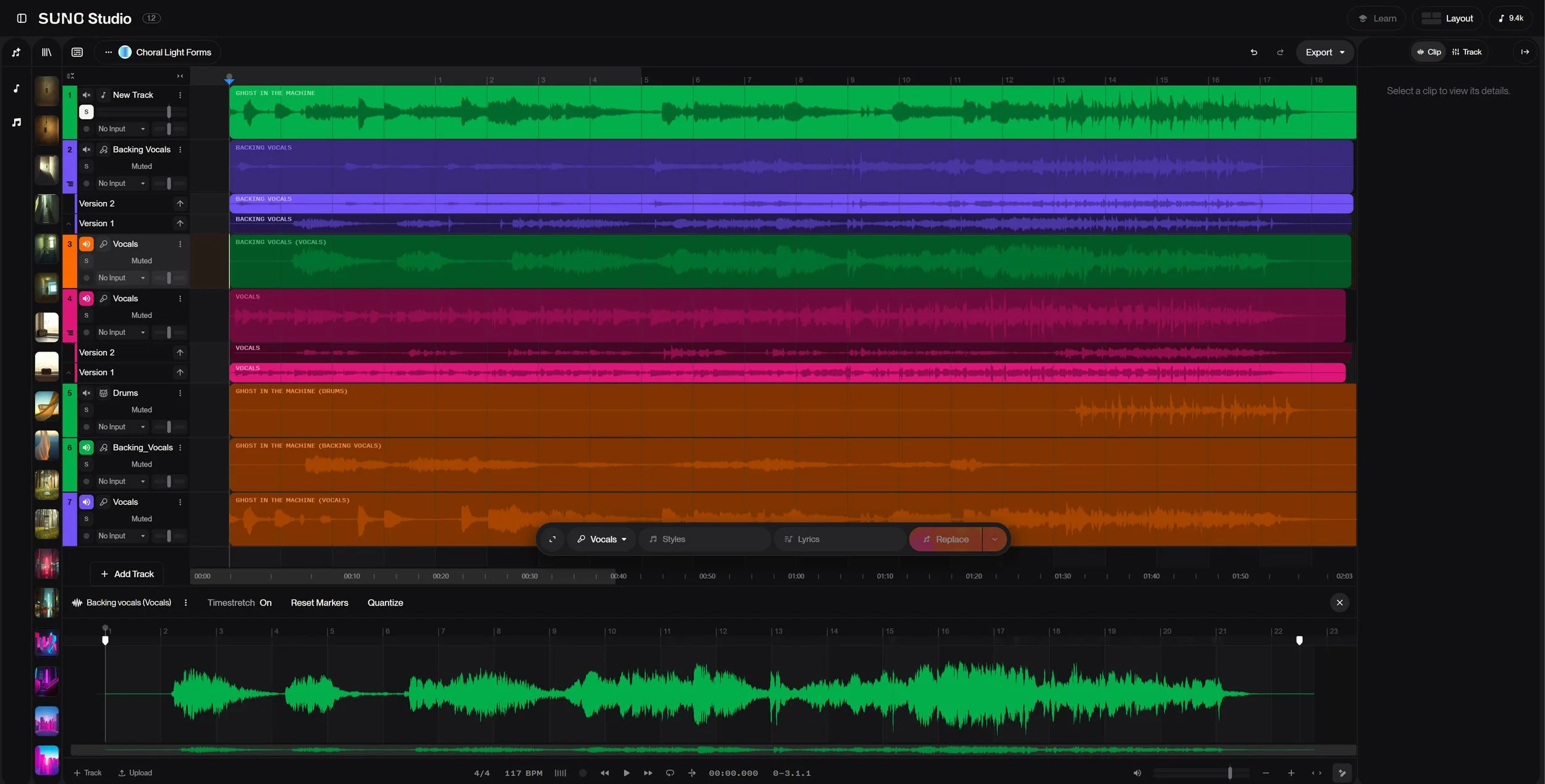
Task: Click the Lyrics input field
Action: (839, 539)
